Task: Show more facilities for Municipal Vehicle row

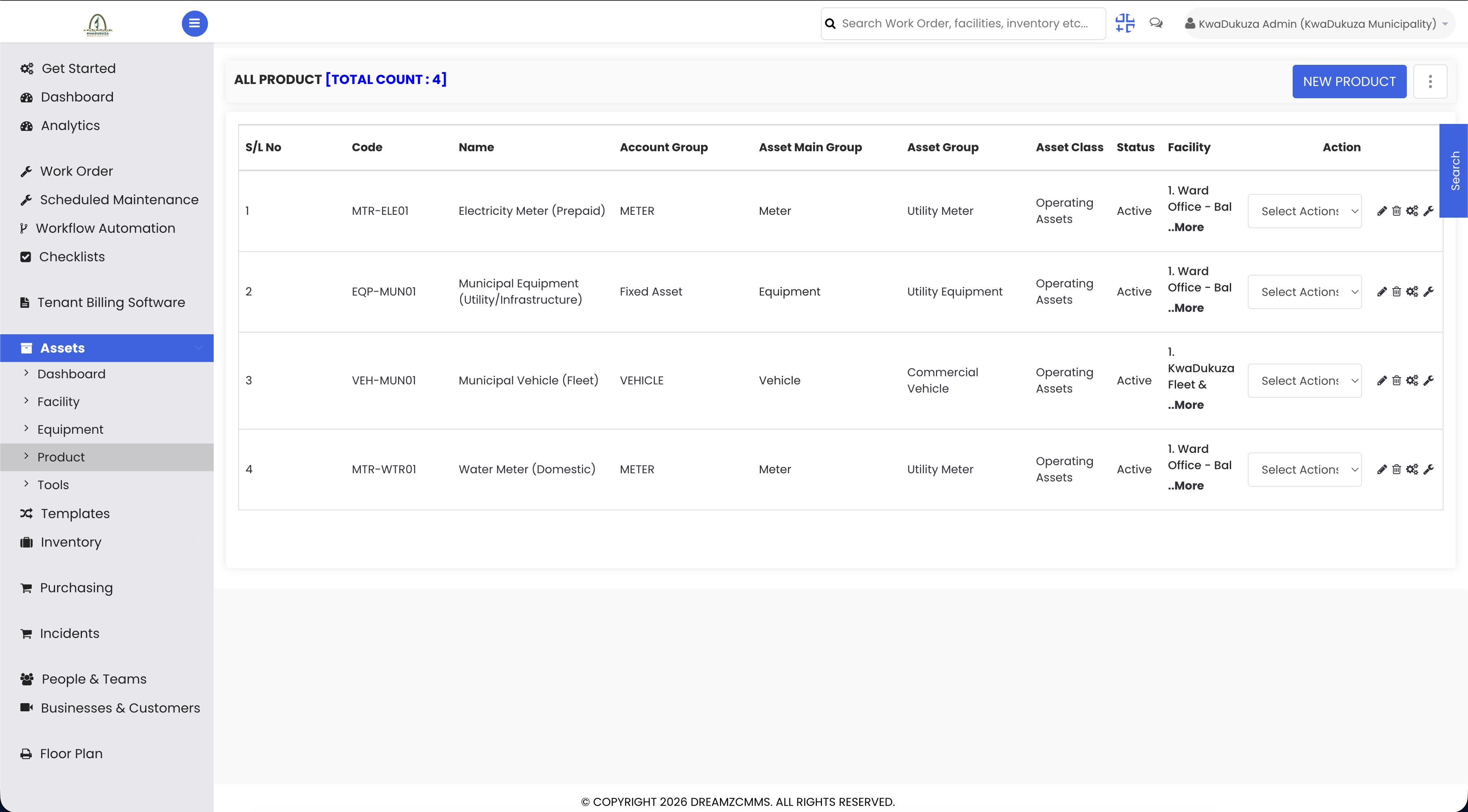Action: pos(1186,405)
